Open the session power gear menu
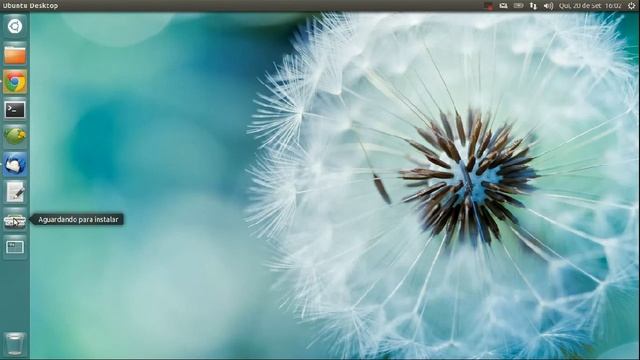Viewport: 640px width, 360px height. (x=631, y=6)
